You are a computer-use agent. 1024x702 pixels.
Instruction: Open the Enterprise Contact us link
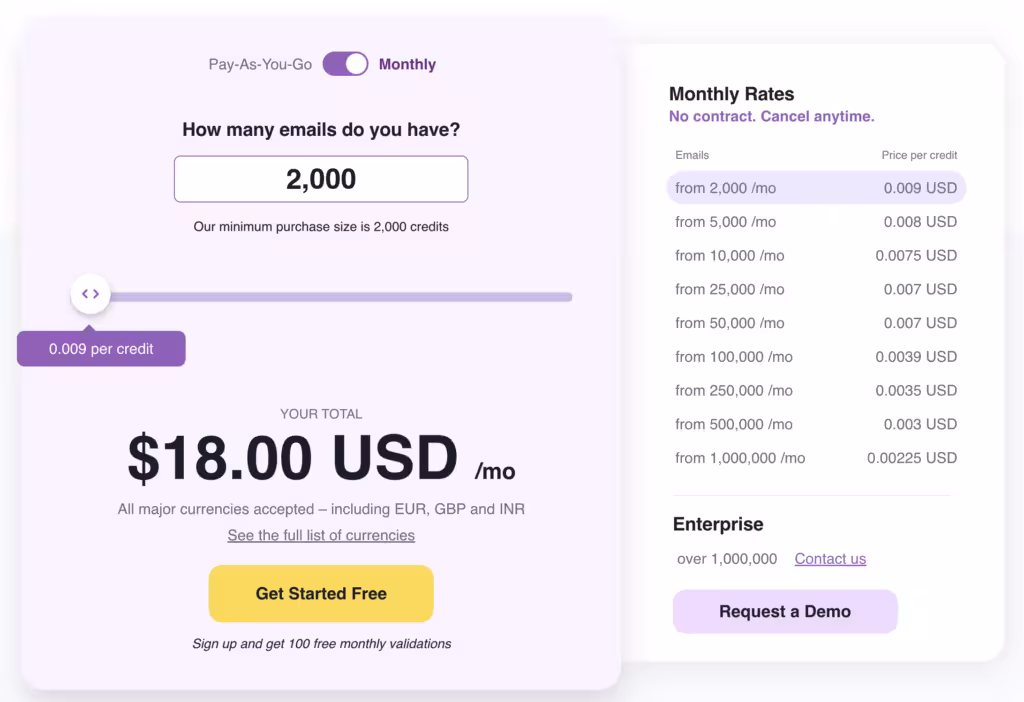tap(830, 559)
